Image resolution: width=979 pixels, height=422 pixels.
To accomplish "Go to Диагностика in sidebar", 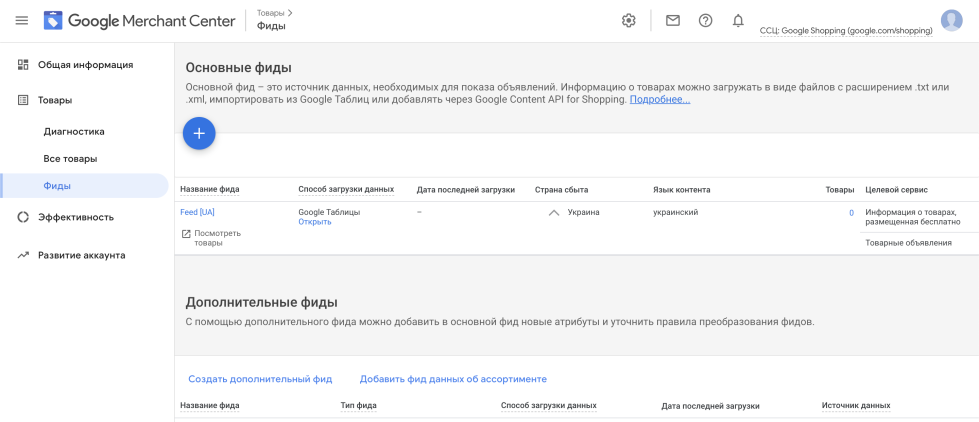I will click(x=74, y=132).
